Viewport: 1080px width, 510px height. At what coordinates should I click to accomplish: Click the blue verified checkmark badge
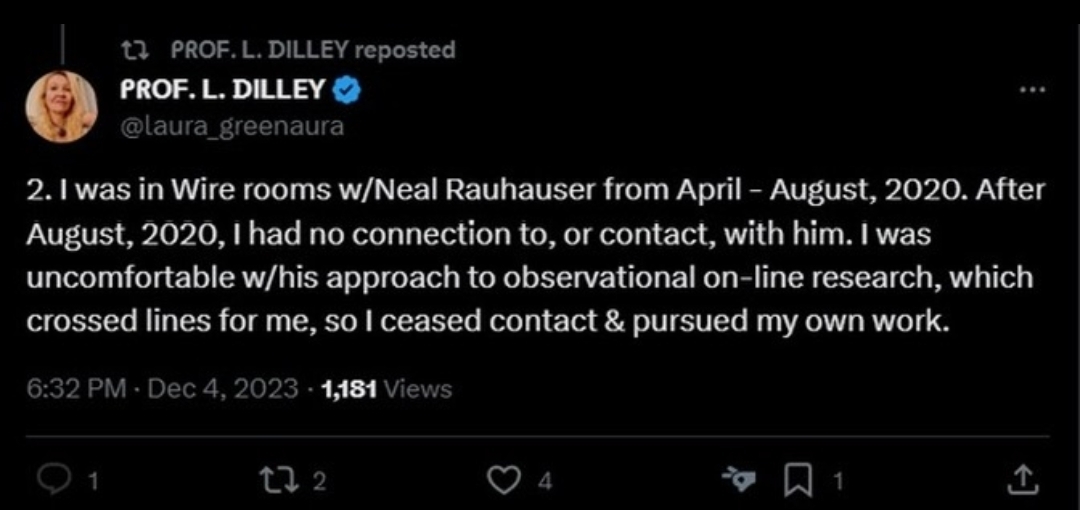pyautogui.click(x=346, y=90)
